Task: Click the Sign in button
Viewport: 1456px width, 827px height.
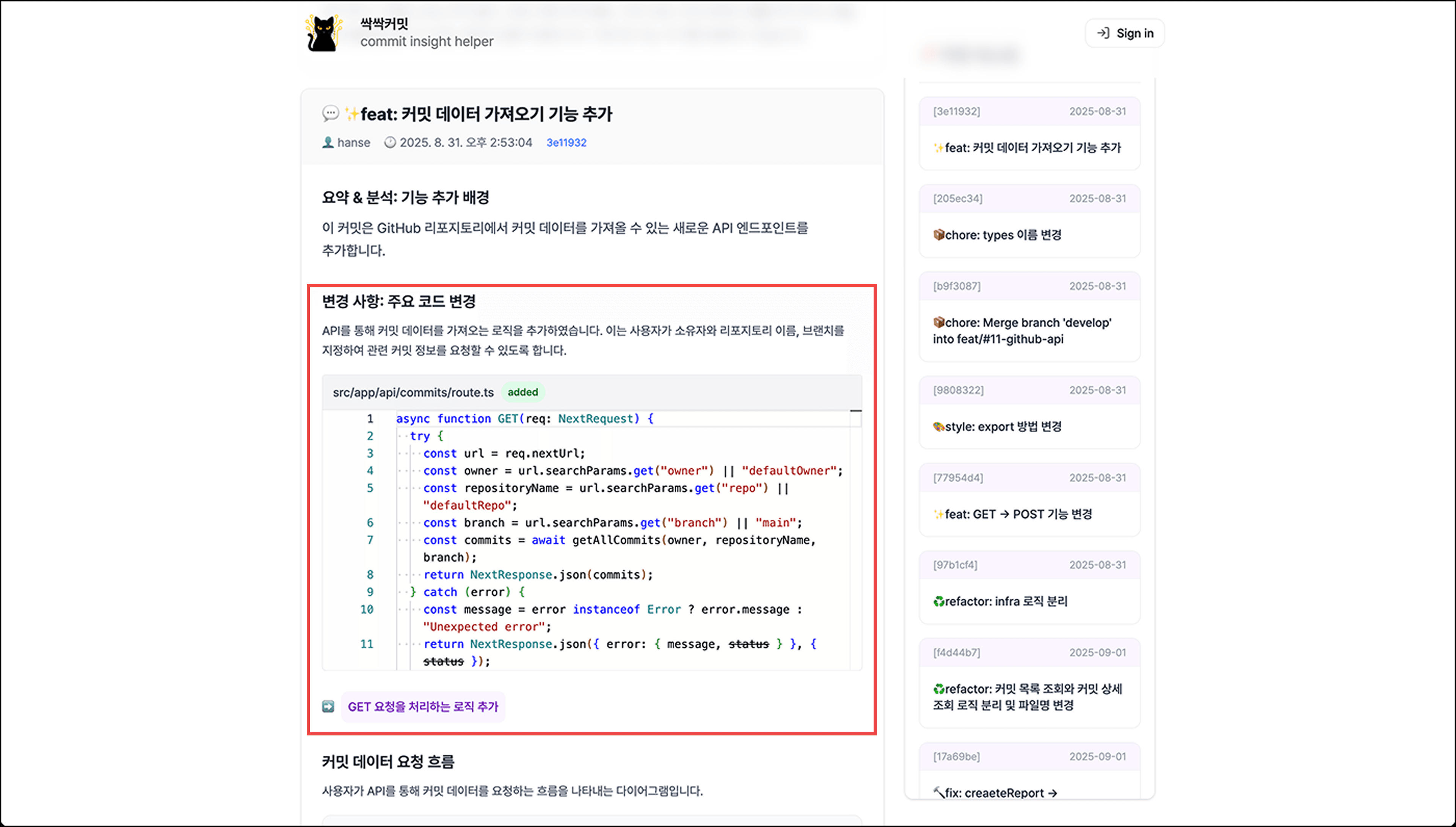Action: pos(1124,32)
